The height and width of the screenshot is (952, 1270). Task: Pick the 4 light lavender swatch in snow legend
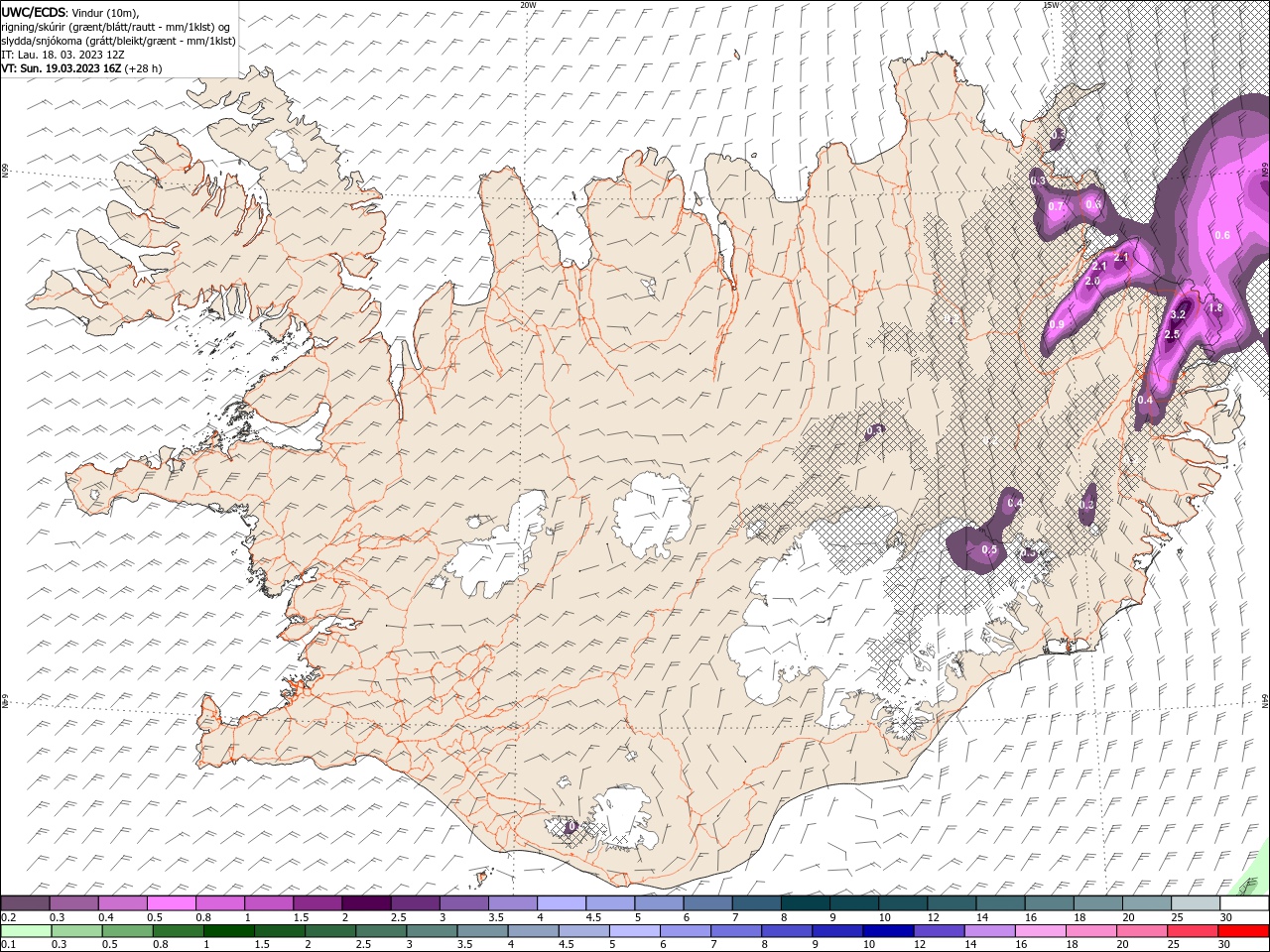(x=562, y=903)
